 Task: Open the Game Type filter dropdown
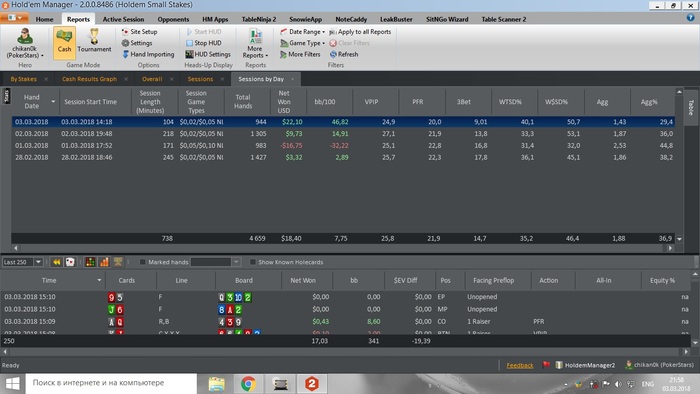(302, 43)
